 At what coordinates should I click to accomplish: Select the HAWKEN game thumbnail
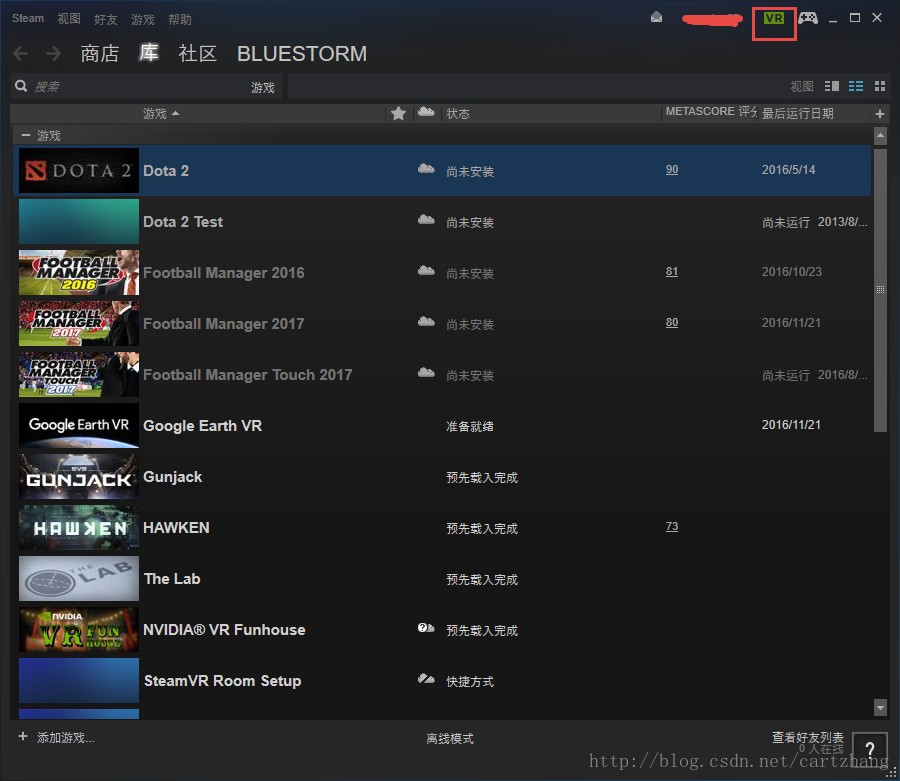[x=79, y=527]
